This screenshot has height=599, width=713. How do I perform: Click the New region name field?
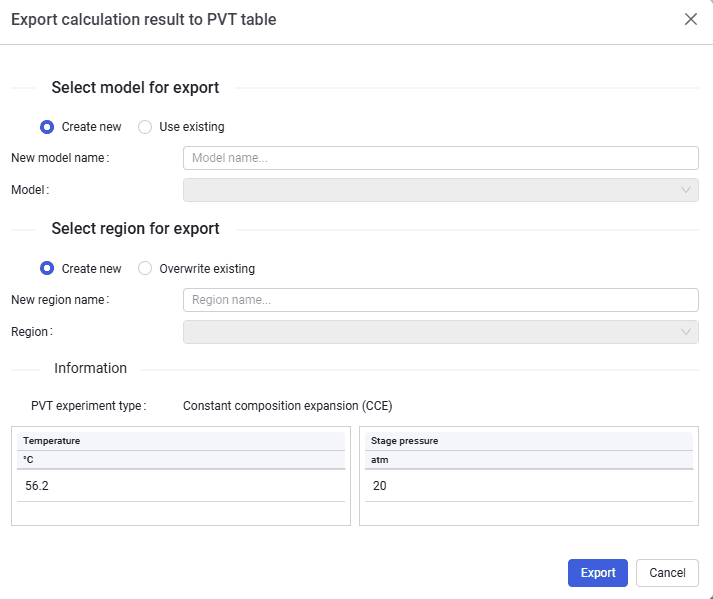point(441,300)
